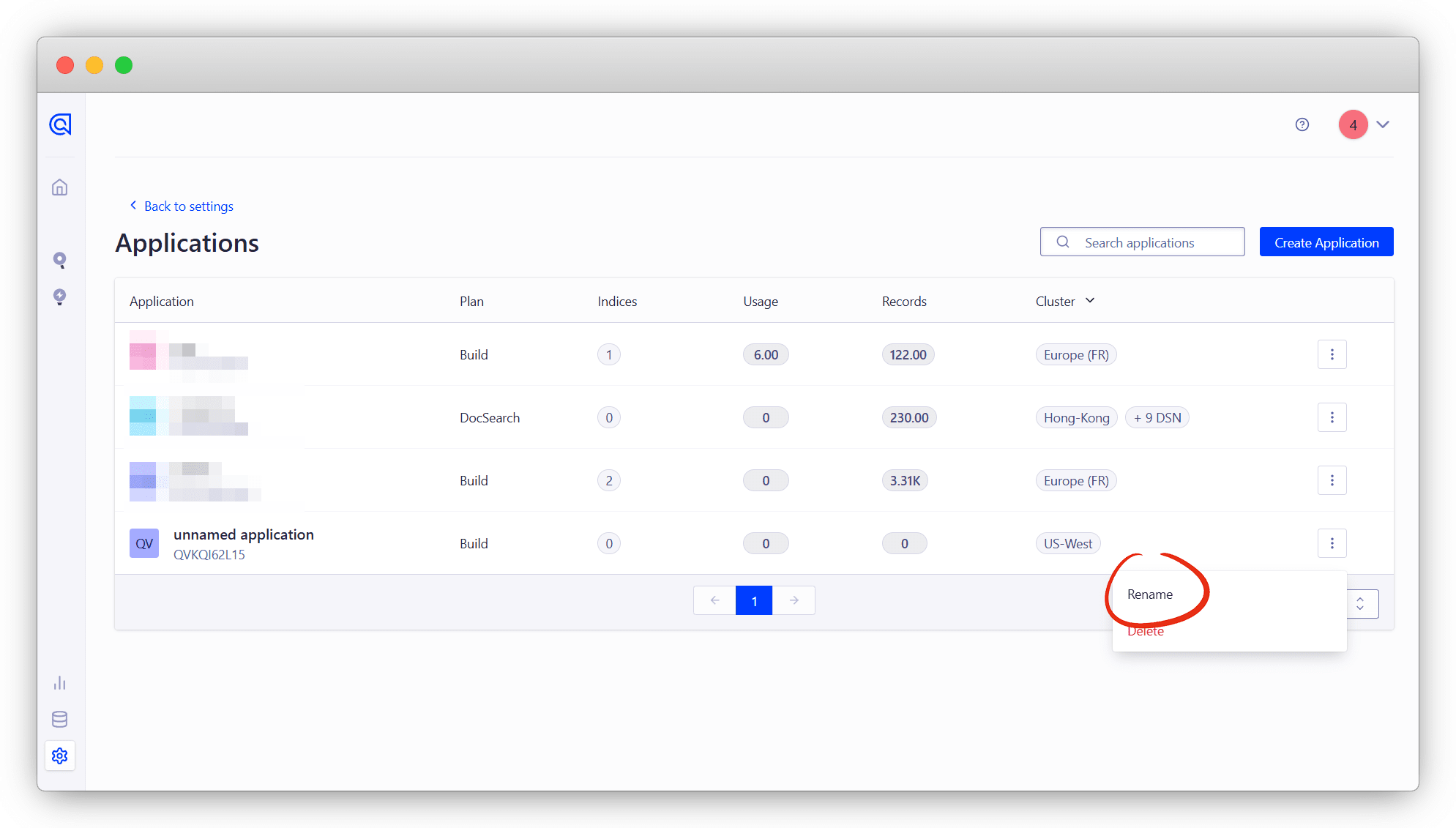The image size is (1456, 828).
Task: Open the settings gear icon
Action: click(x=60, y=756)
